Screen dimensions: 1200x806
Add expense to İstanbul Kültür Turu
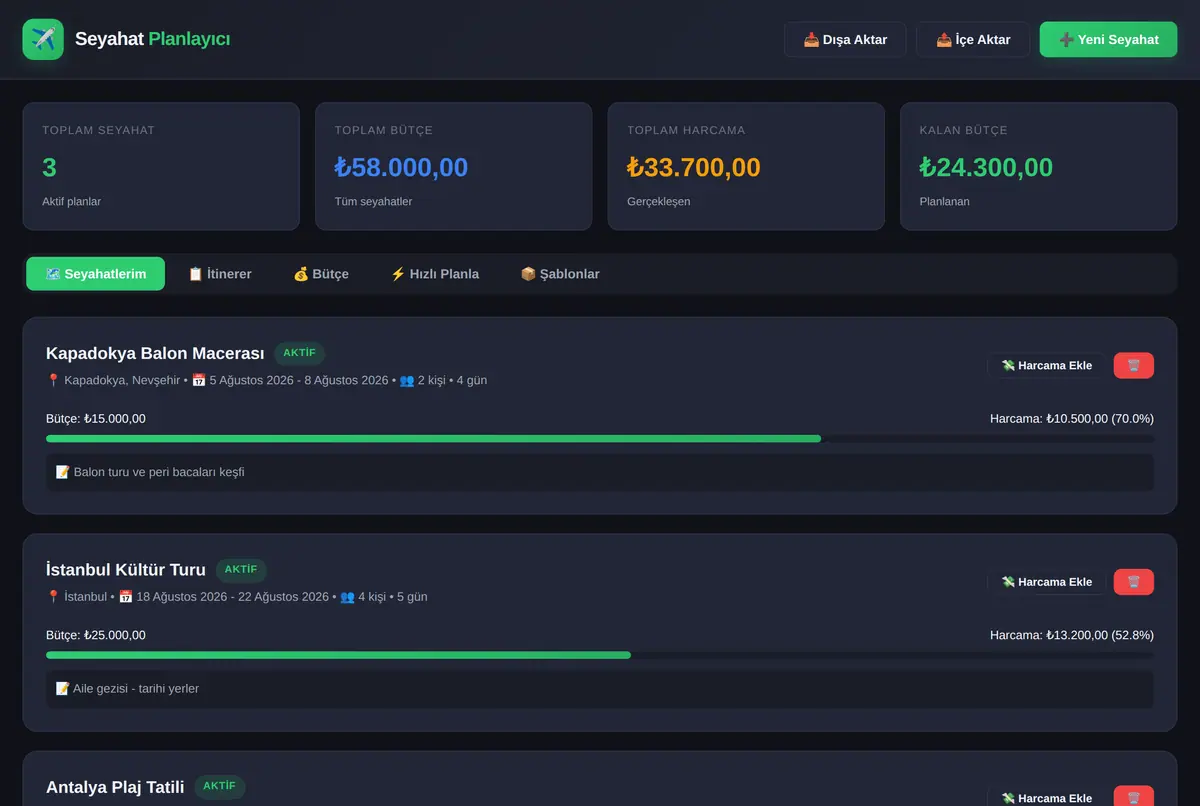pyautogui.click(x=1047, y=582)
